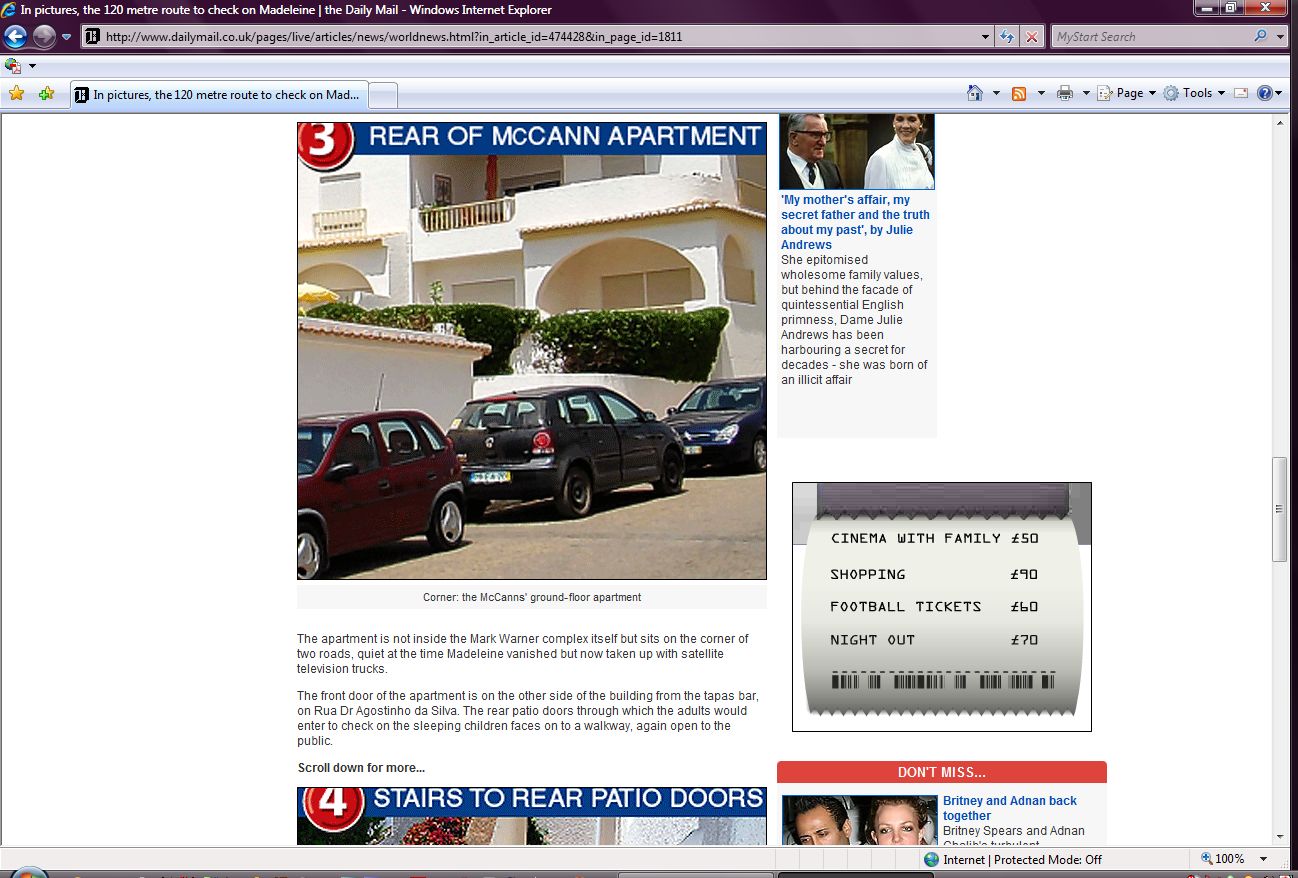The width and height of the screenshot is (1298, 878).
Task: Click the search magnifier icon
Action: click(x=1260, y=37)
